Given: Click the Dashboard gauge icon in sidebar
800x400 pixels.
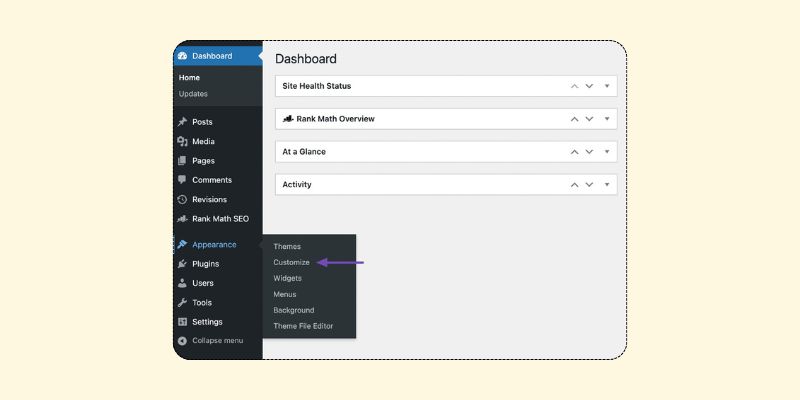Looking at the screenshot, I should [x=182, y=56].
